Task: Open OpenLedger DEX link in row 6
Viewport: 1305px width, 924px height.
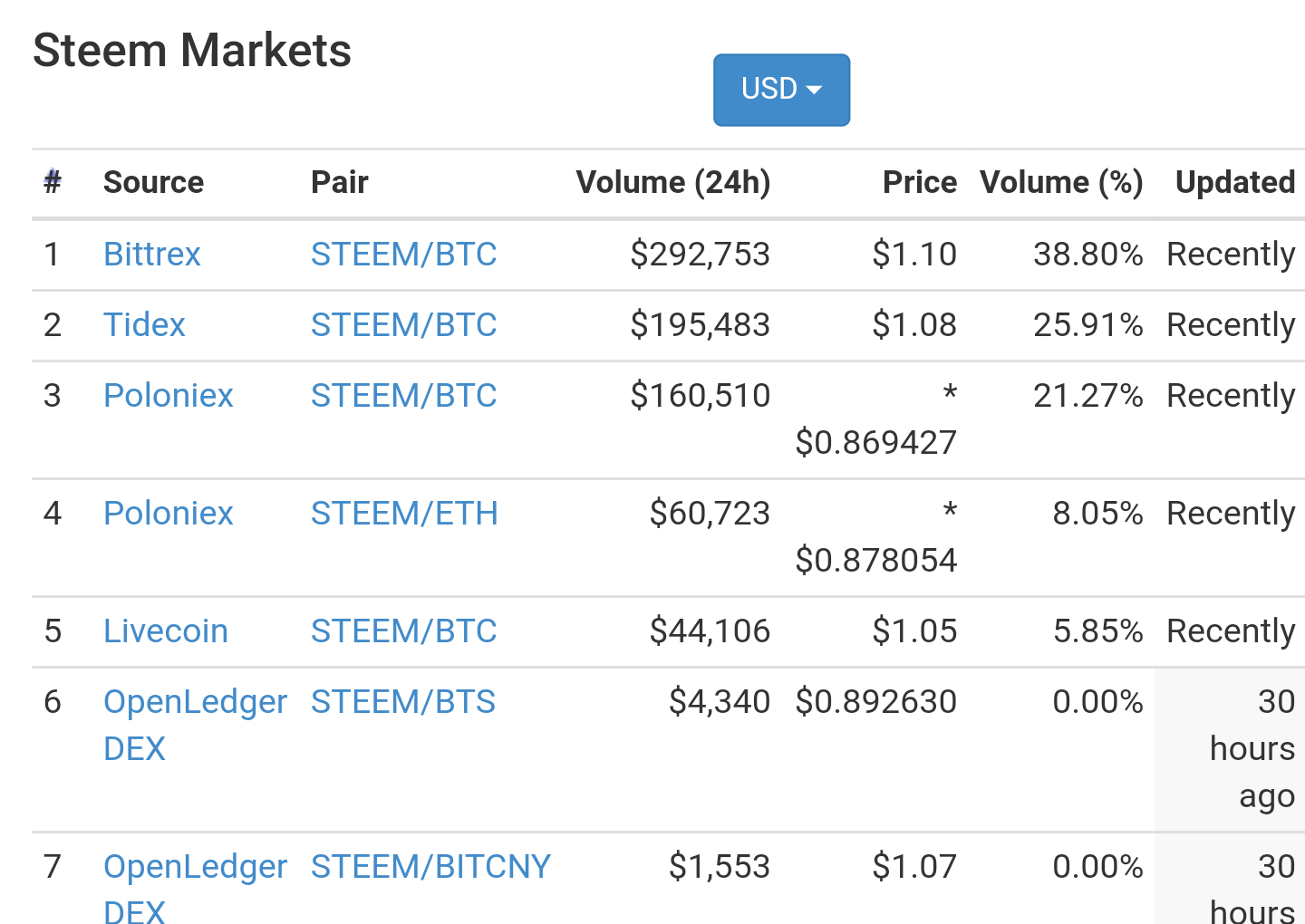Action: pyautogui.click(x=194, y=702)
